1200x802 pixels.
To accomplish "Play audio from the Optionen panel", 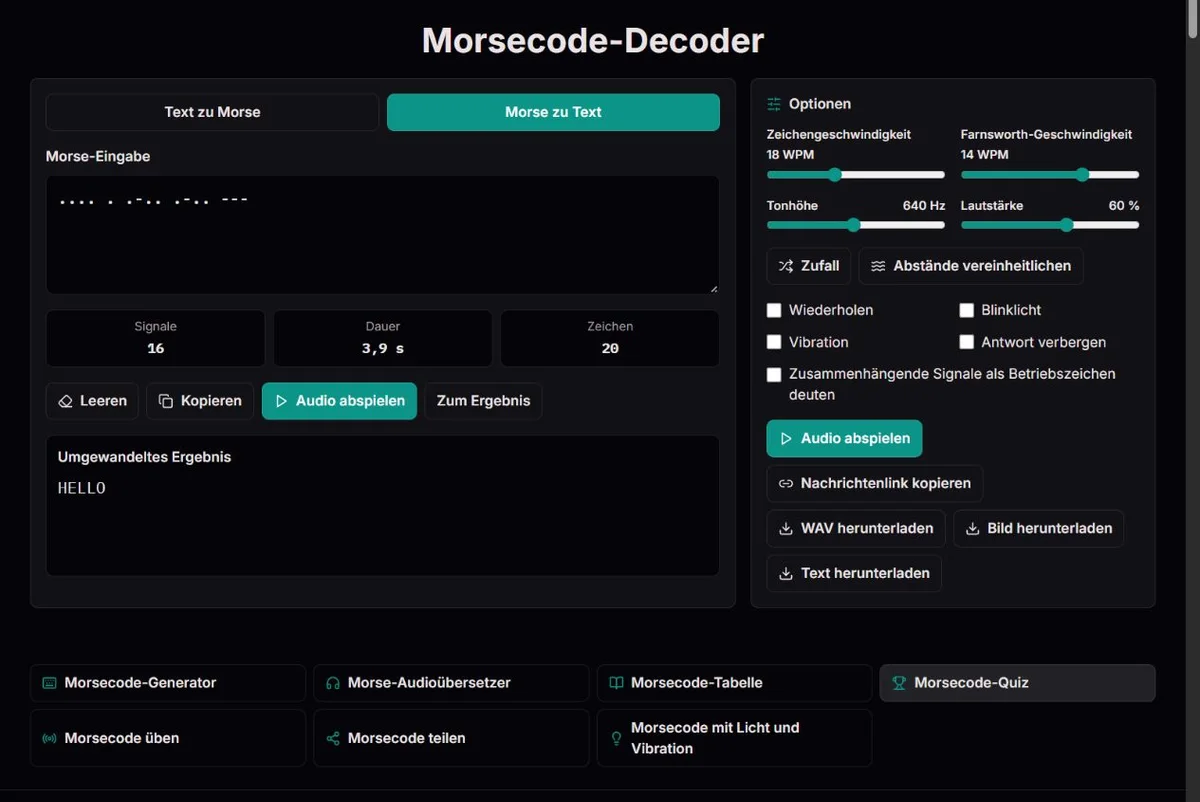I will pyautogui.click(x=844, y=439).
